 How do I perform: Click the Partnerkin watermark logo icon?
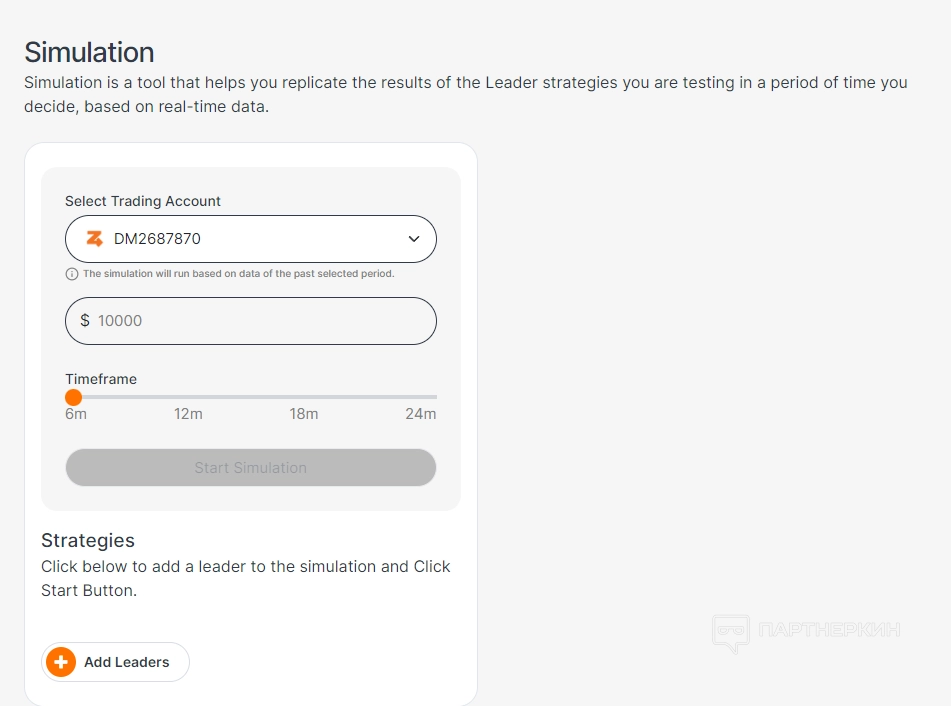point(731,633)
